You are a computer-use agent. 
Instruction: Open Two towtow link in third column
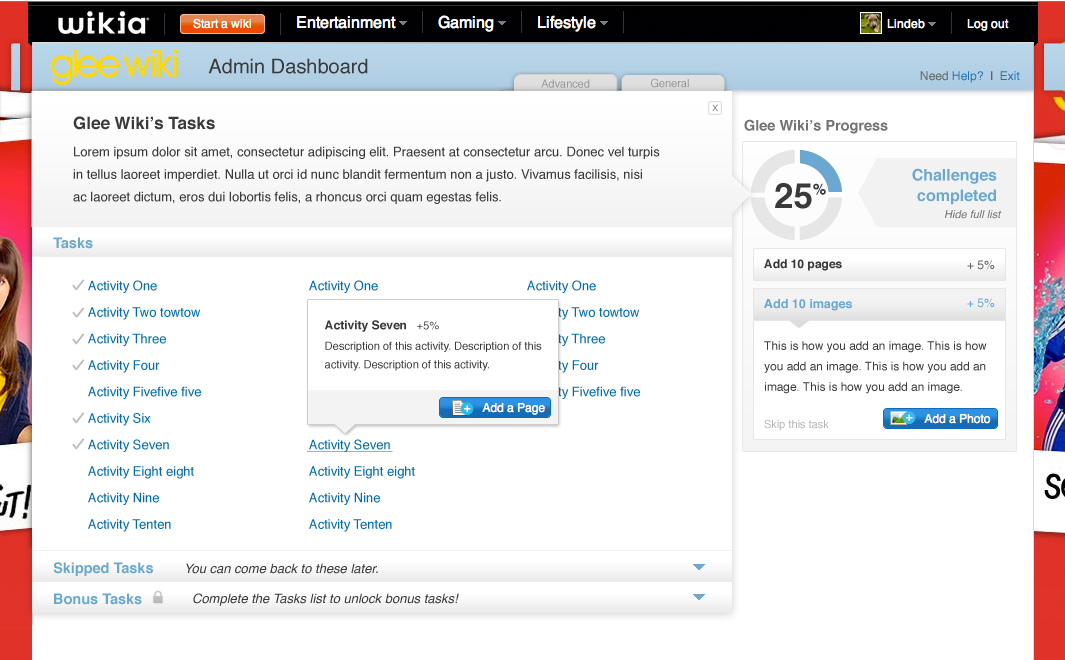[x=599, y=312]
